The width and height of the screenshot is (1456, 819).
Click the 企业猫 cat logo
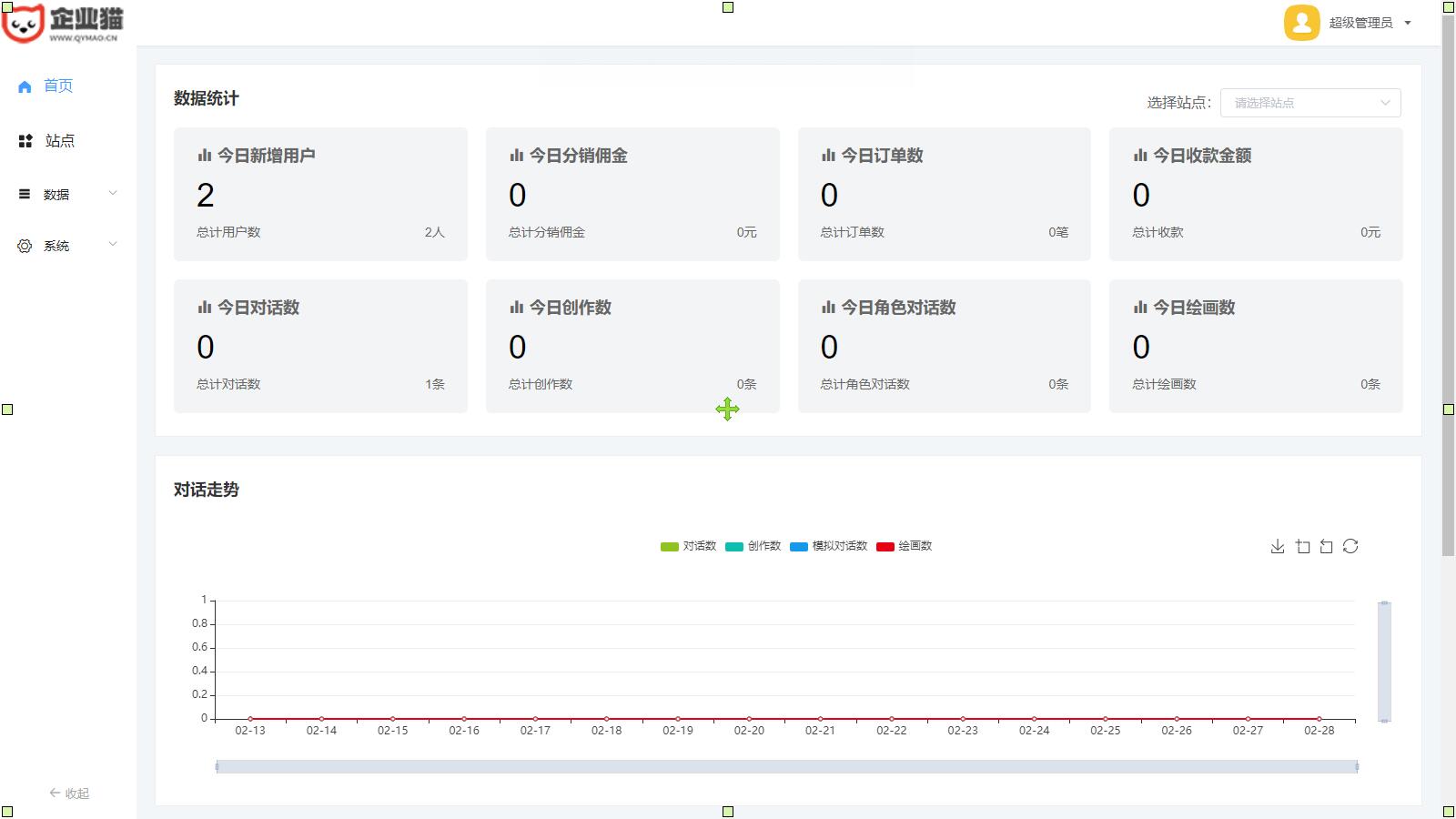(24, 23)
